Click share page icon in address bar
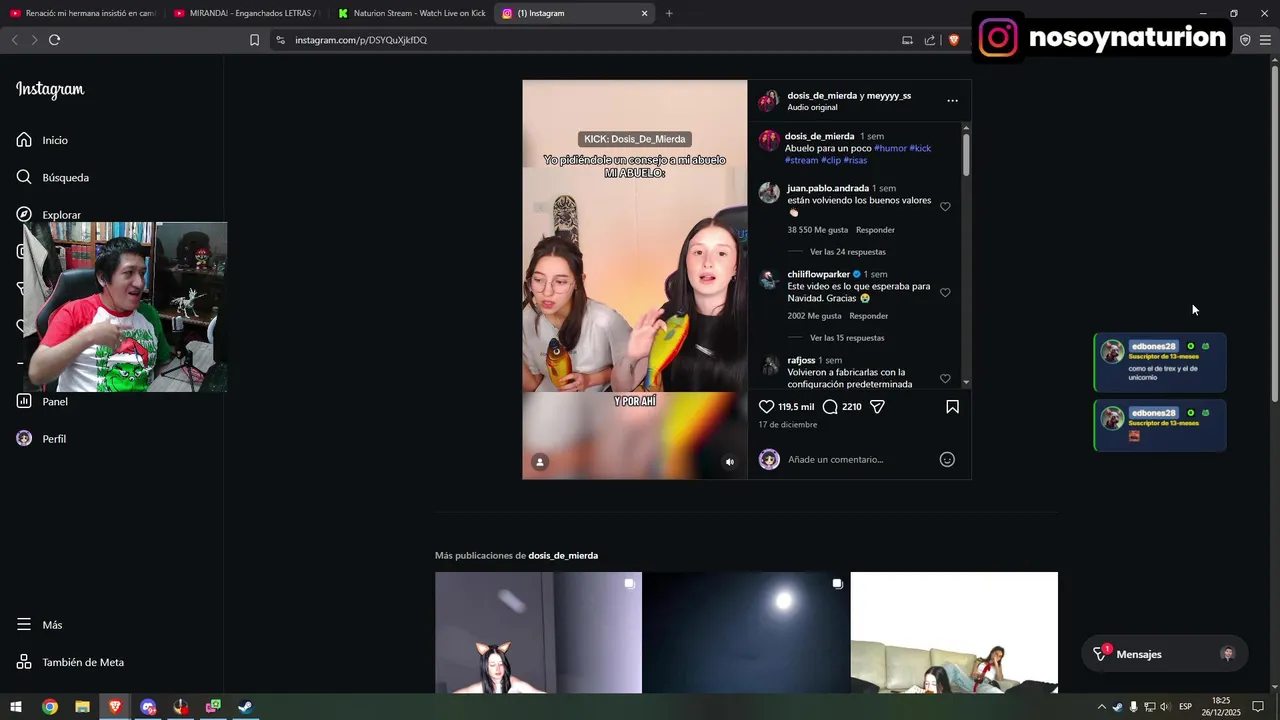Screen dimensions: 1280x720 click(930, 40)
